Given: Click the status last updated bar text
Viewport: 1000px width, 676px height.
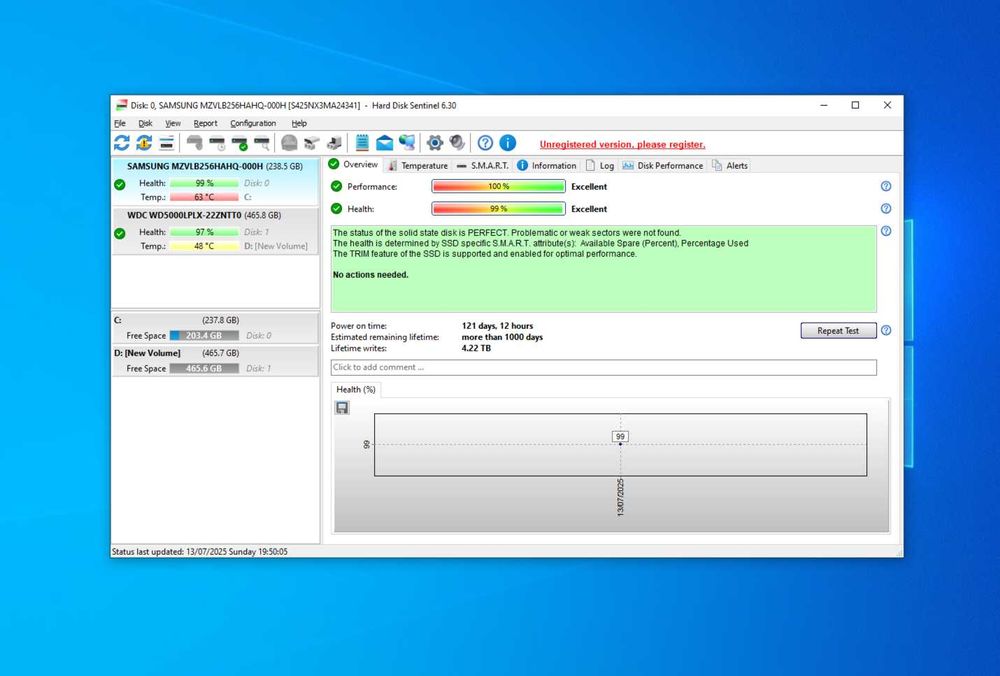Looking at the screenshot, I should click(x=200, y=552).
